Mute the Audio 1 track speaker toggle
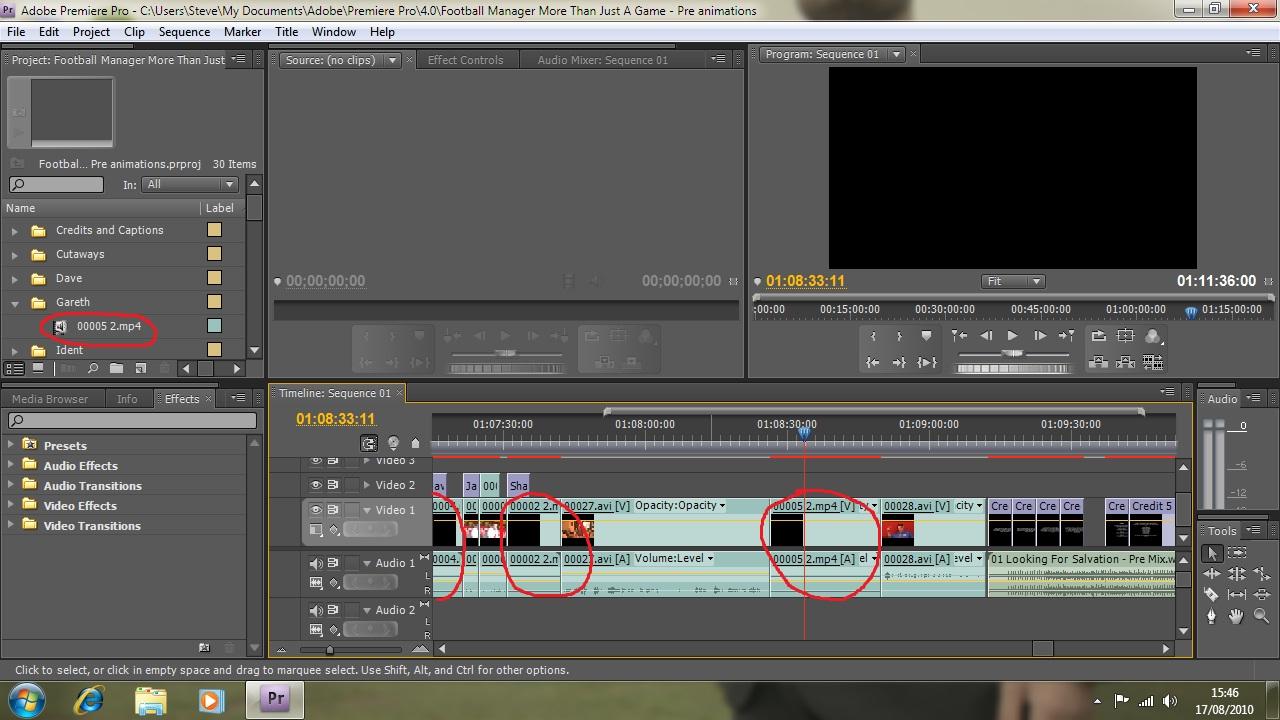 315,563
